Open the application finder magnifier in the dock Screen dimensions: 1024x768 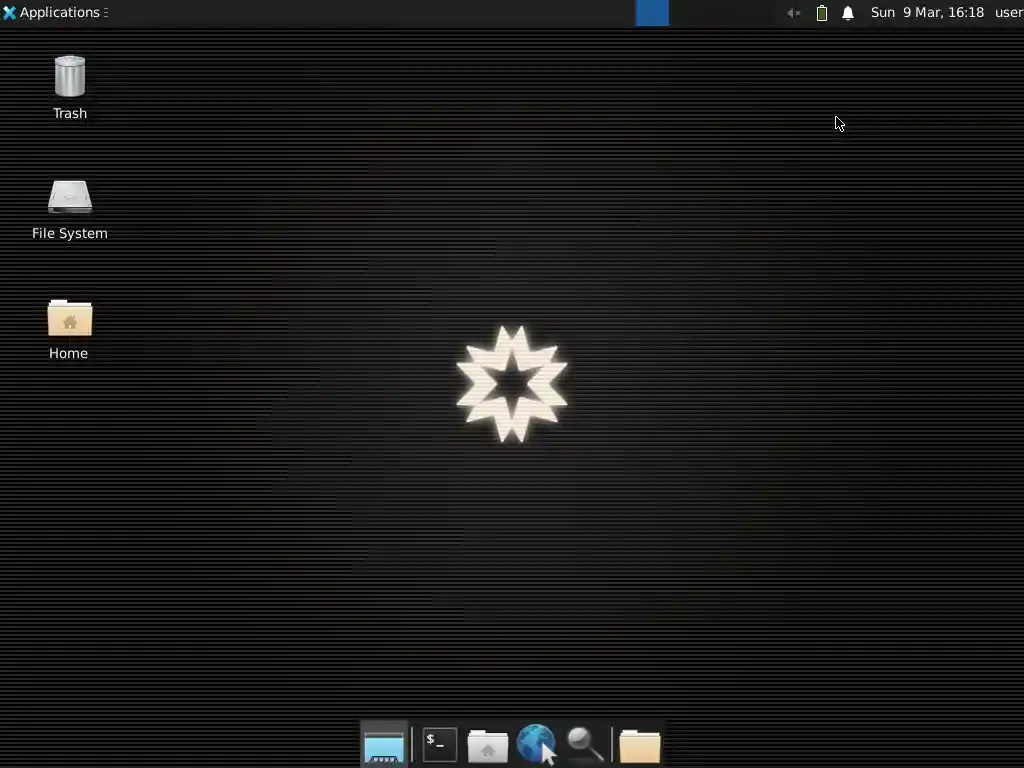(x=585, y=744)
